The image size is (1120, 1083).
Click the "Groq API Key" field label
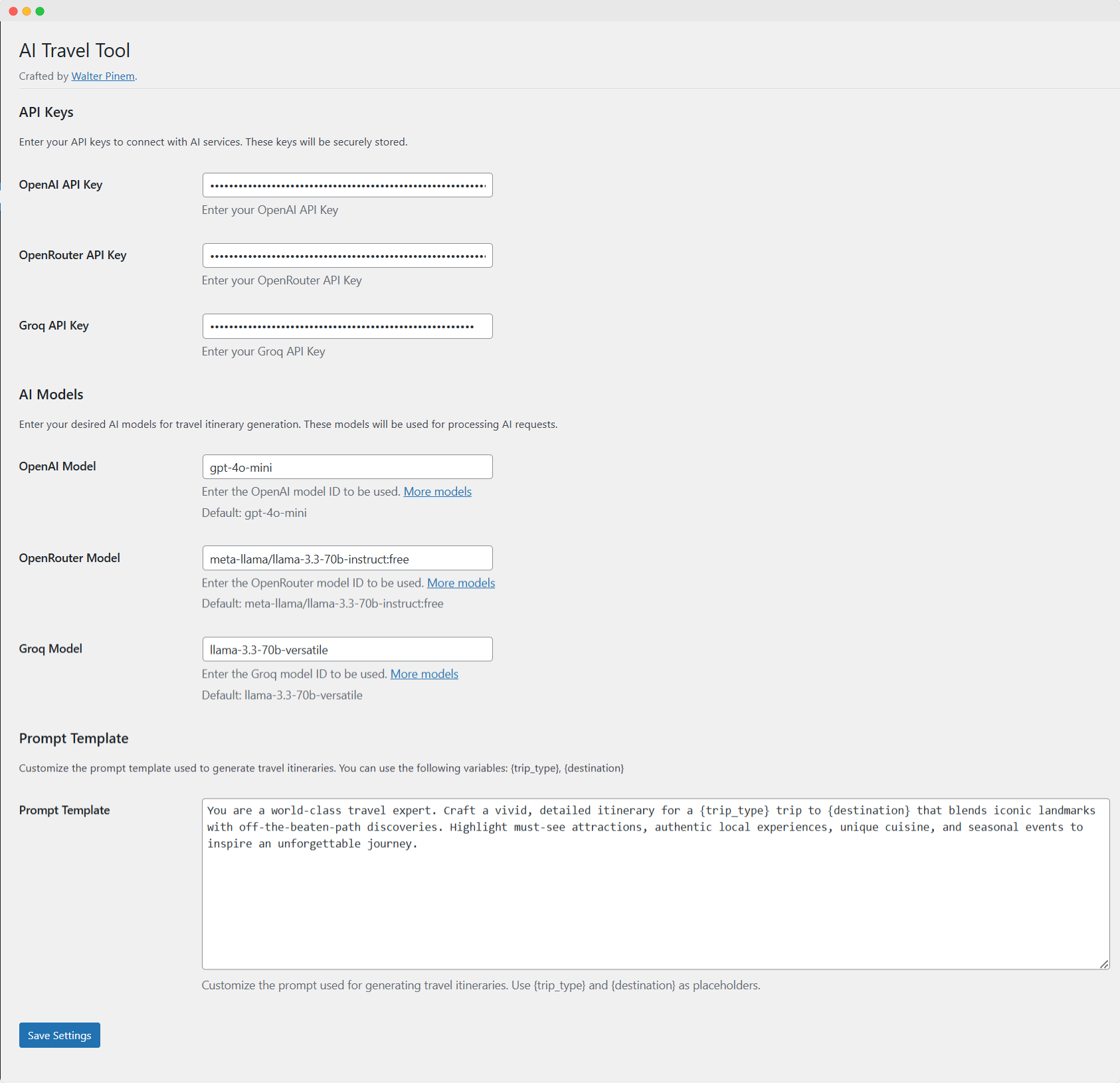[x=54, y=326]
